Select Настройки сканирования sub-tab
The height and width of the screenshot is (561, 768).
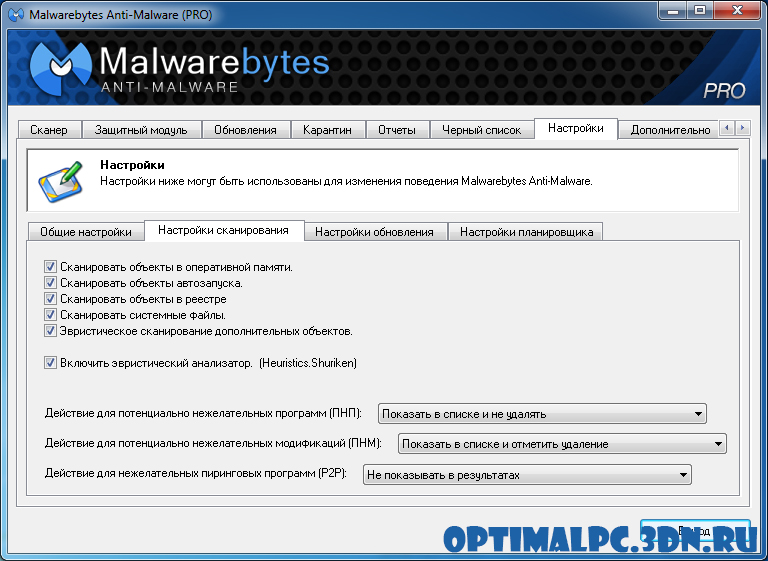[x=223, y=230]
